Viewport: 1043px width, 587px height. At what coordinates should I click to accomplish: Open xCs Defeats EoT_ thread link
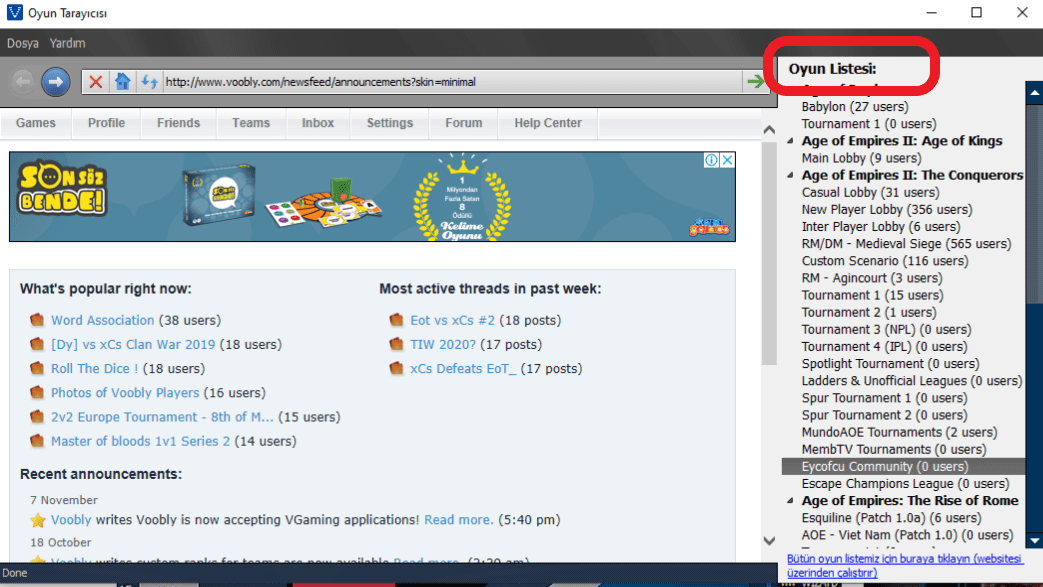463,369
